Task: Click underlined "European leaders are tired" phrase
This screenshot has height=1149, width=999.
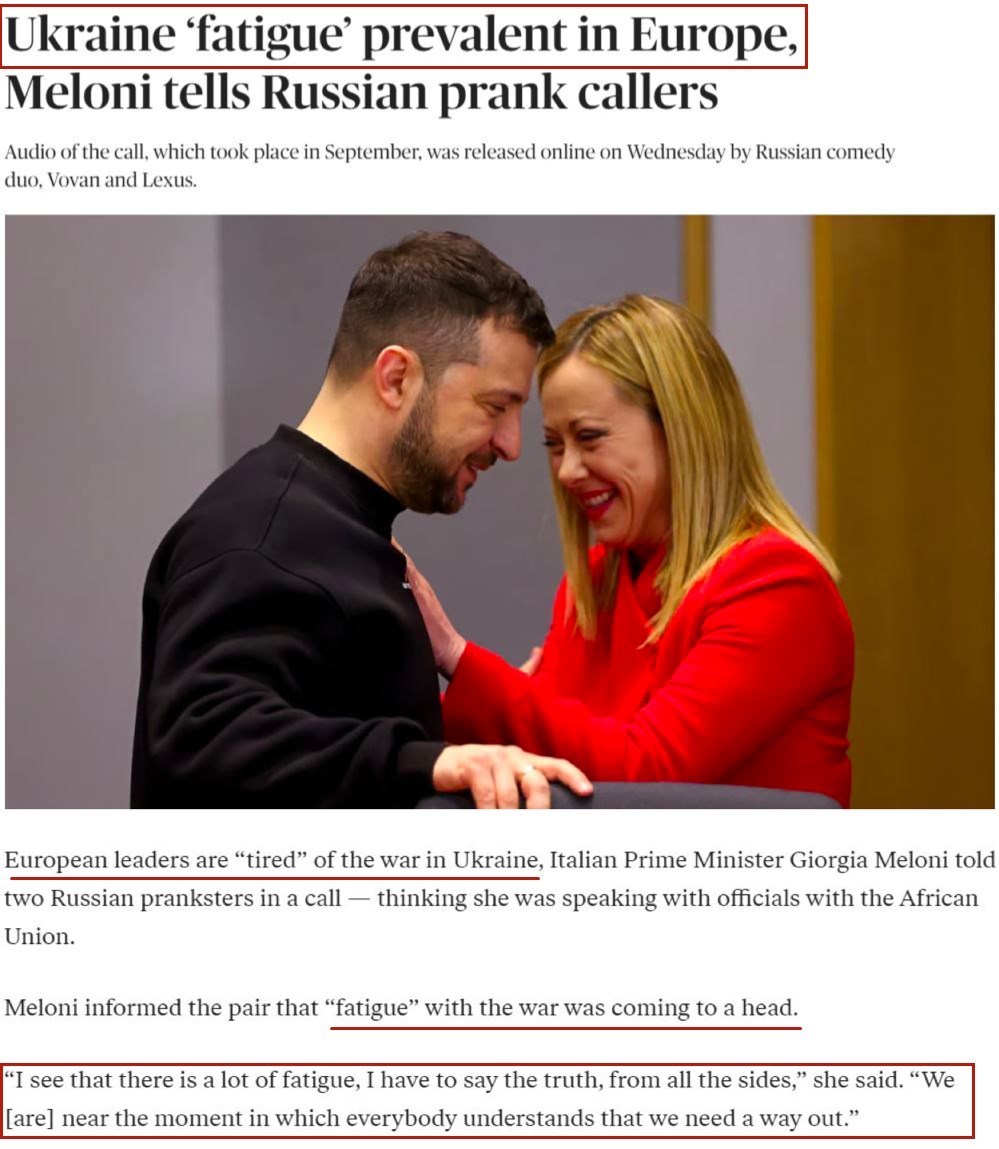Action: point(273,860)
